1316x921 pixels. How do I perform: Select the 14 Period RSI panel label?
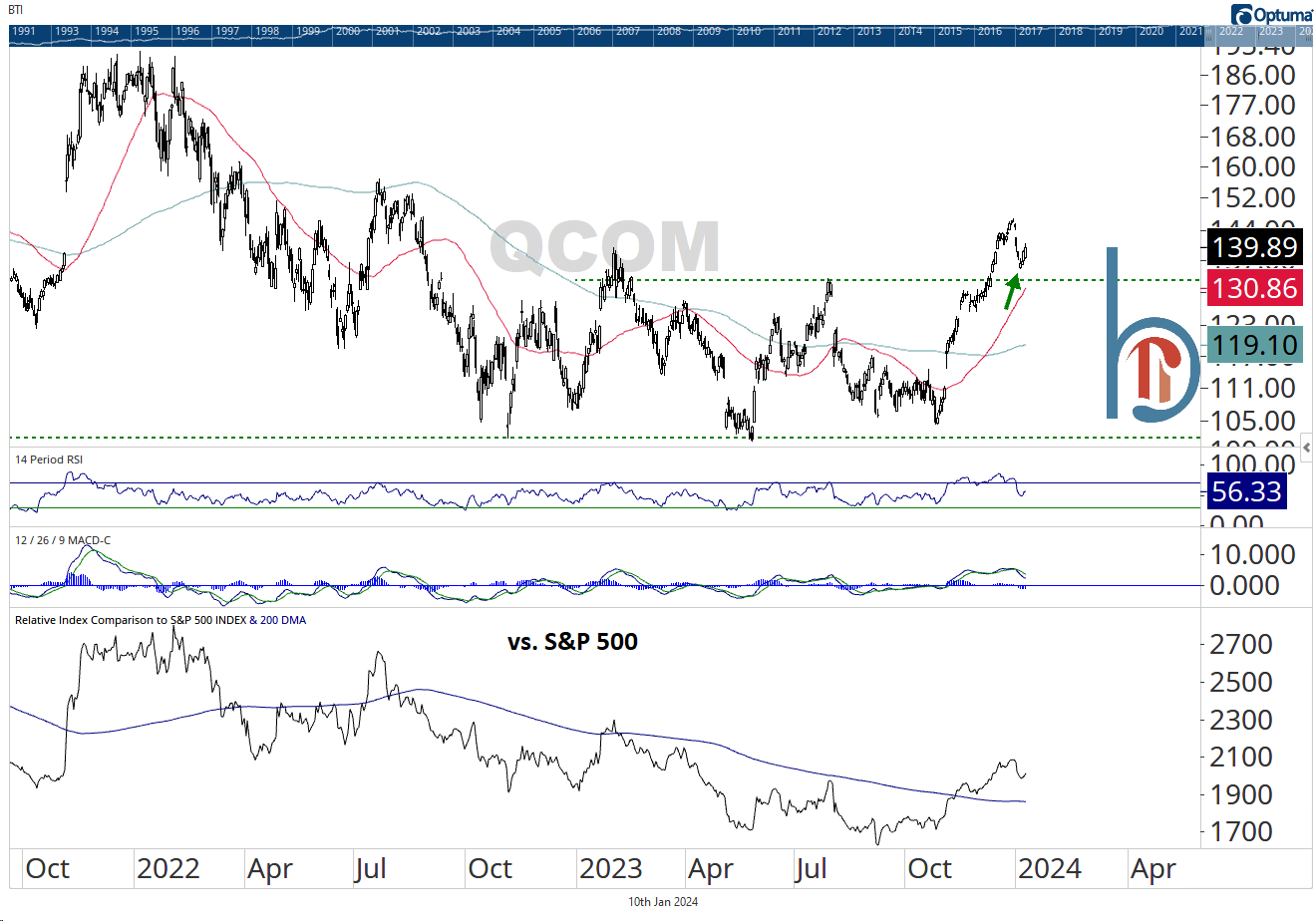[x=48, y=460]
